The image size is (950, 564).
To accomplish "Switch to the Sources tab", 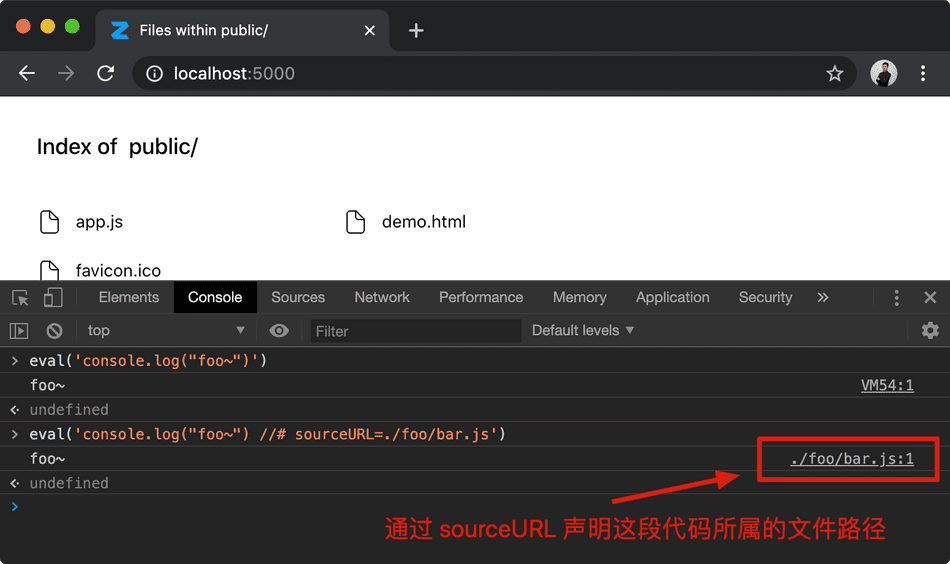I will coord(298,298).
